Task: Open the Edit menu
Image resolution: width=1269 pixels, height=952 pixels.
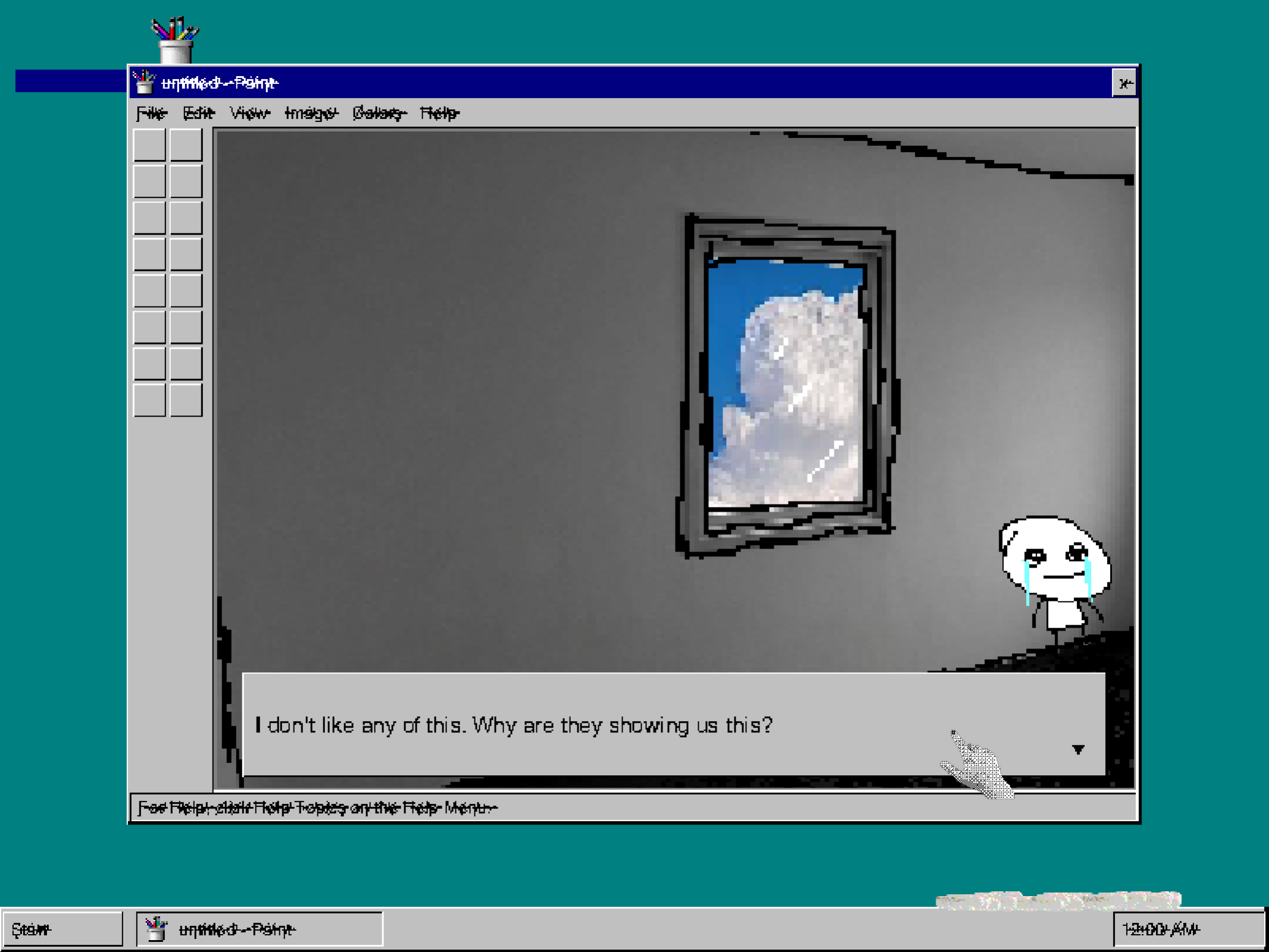Action: [198, 113]
